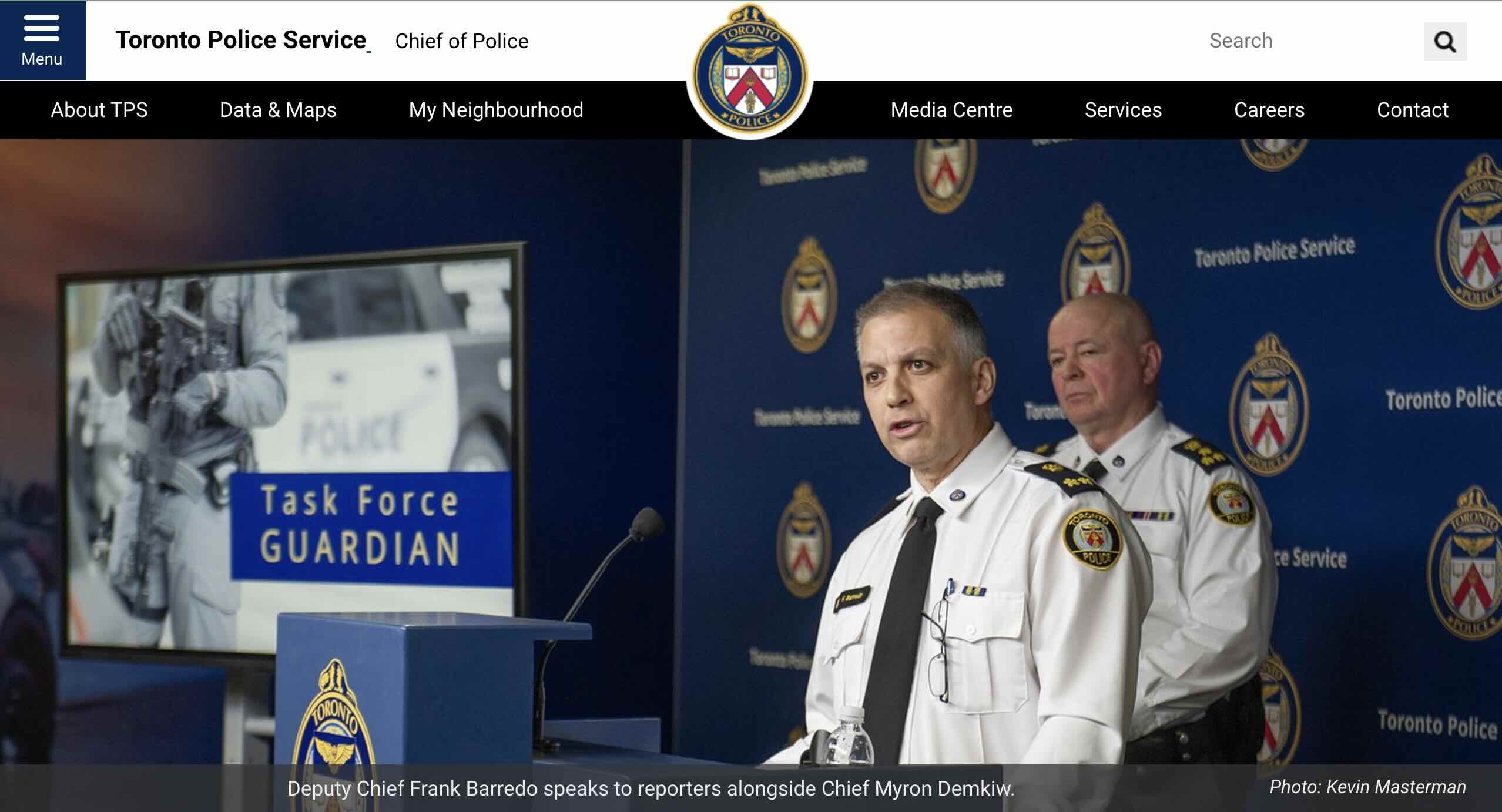Click the Chief of Police heading
This screenshot has width=1502, height=812.
click(x=461, y=41)
